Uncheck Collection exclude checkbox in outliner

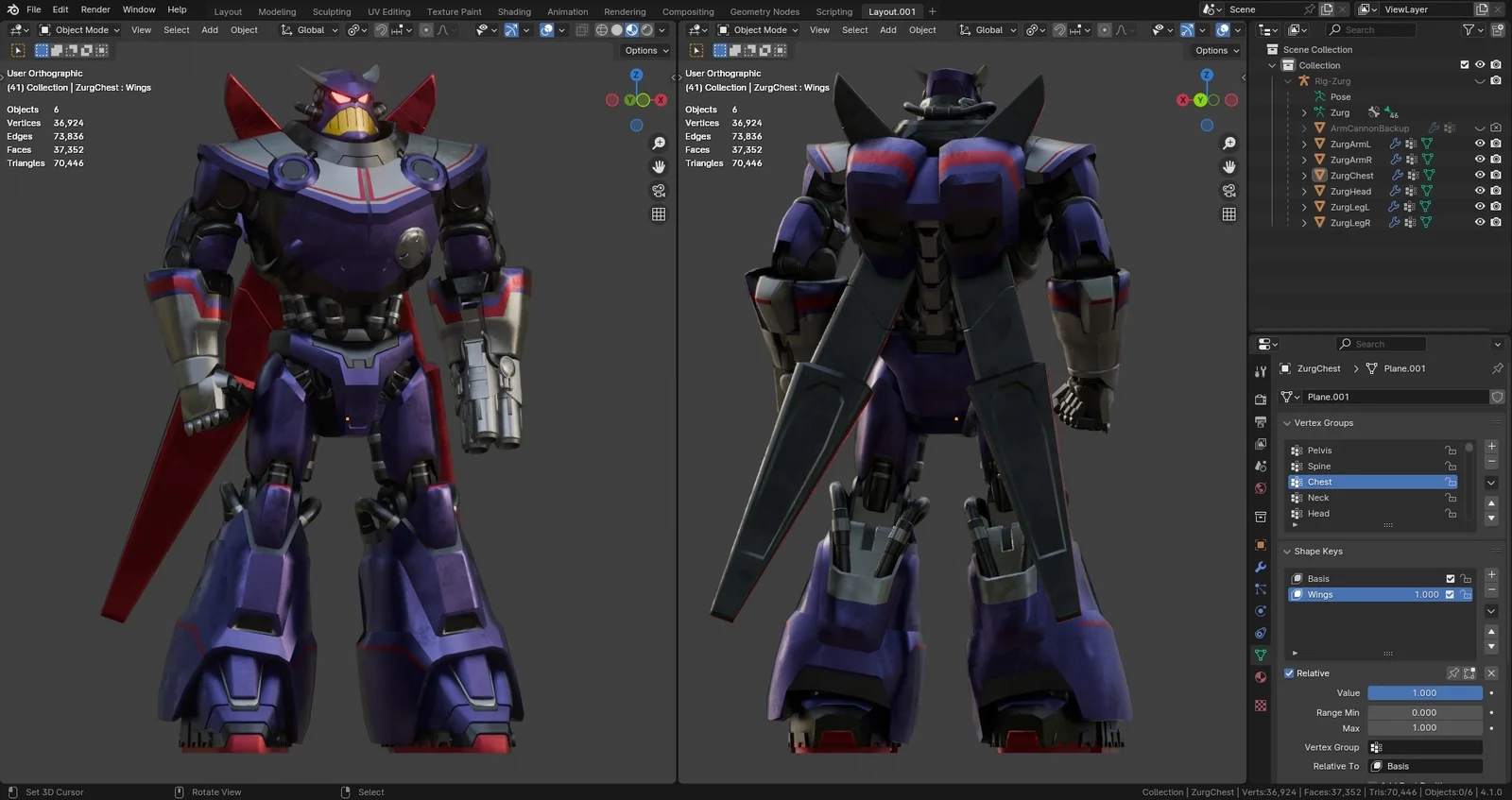pos(1465,65)
